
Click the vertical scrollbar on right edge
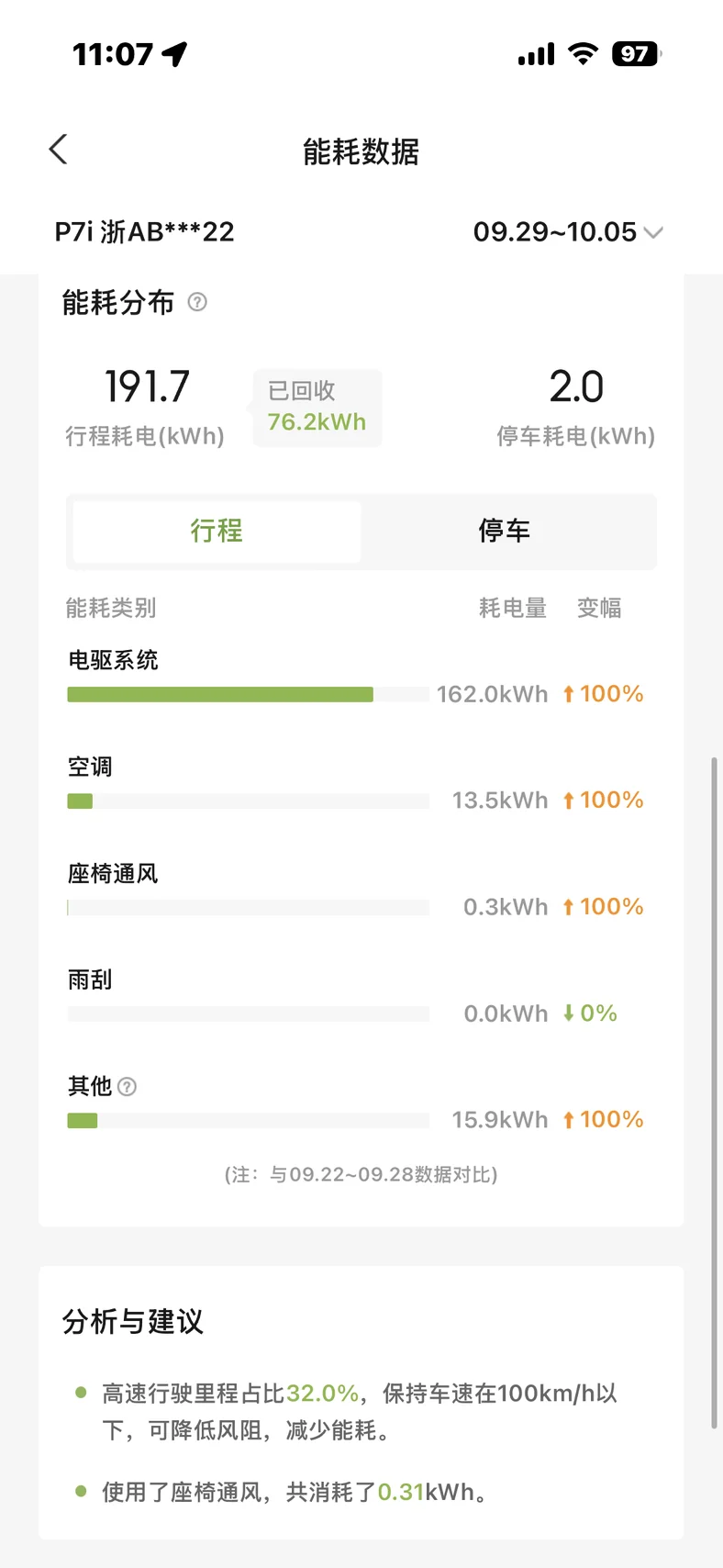click(714, 1092)
